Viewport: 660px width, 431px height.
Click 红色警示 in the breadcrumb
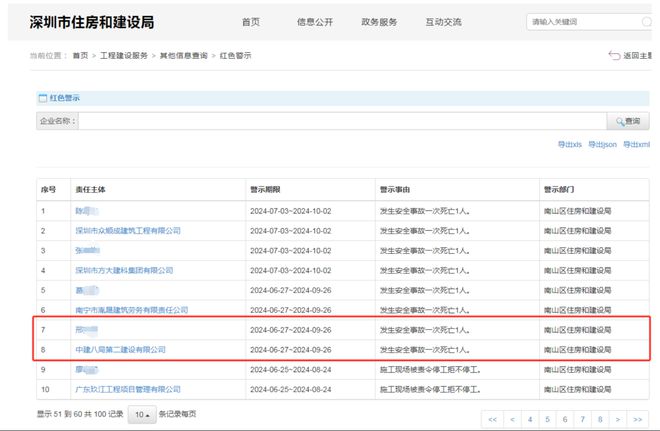click(235, 56)
